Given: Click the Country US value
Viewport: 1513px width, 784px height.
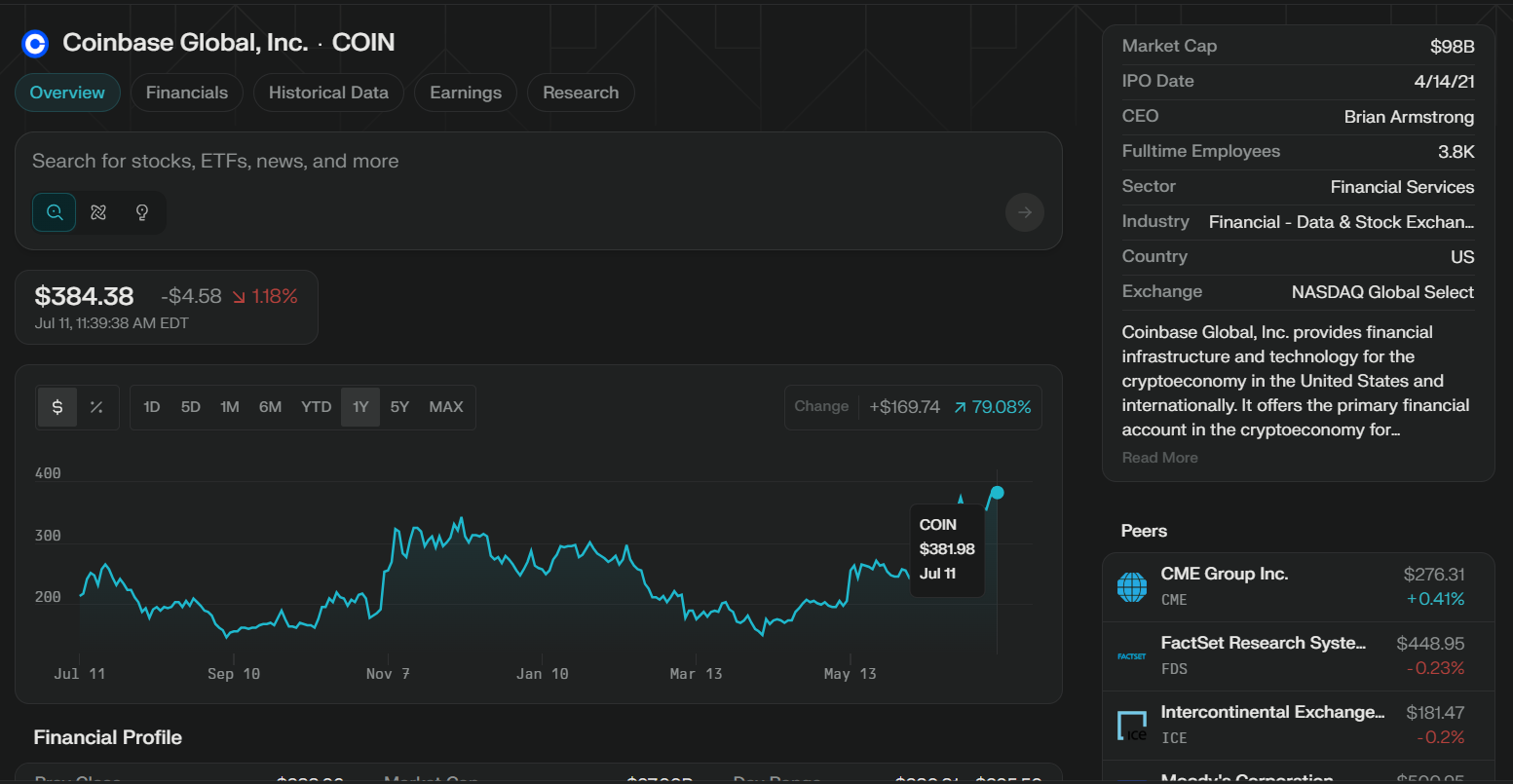Looking at the screenshot, I should pos(1462,257).
